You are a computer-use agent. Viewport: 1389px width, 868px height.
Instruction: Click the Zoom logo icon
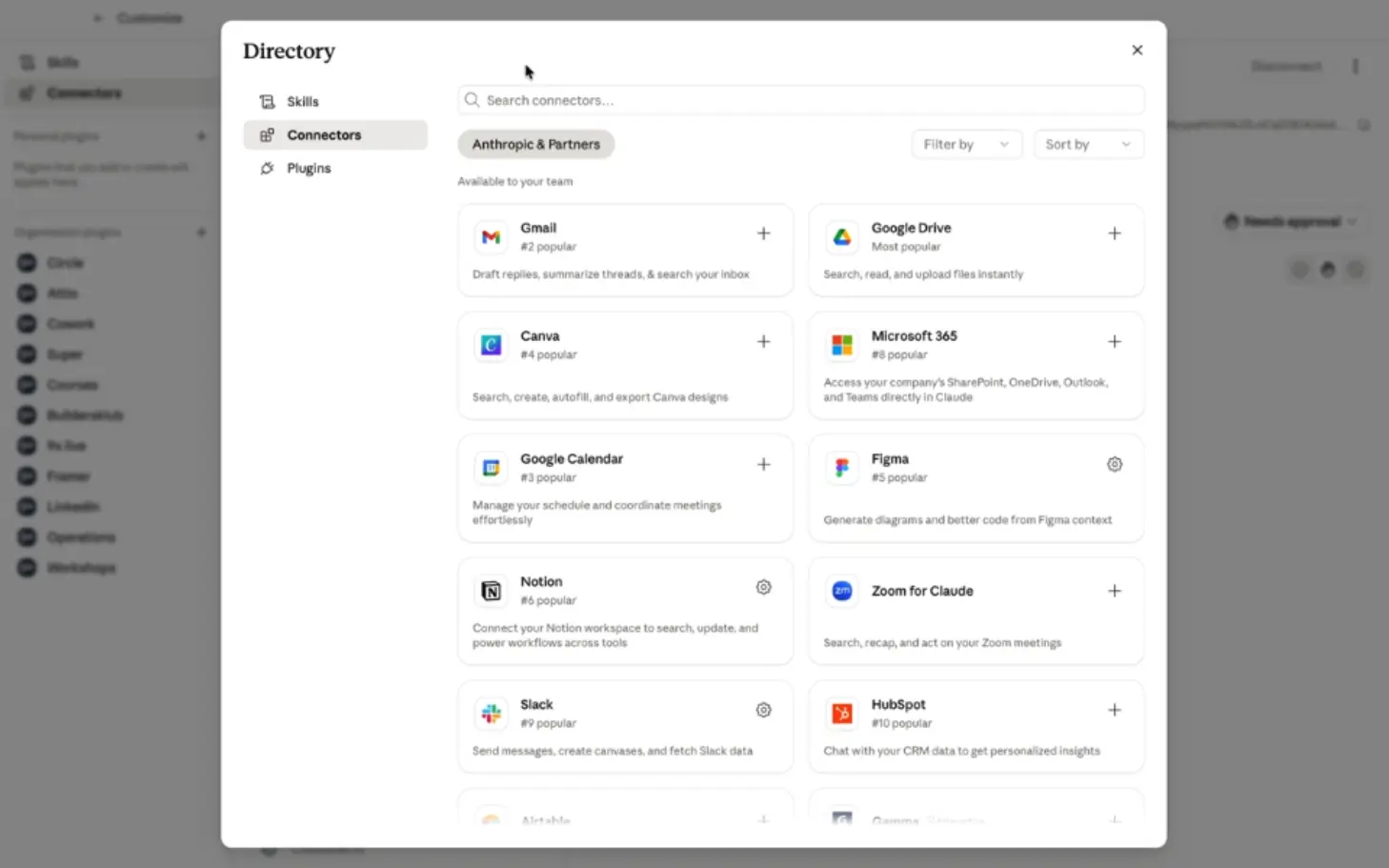pos(841,591)
